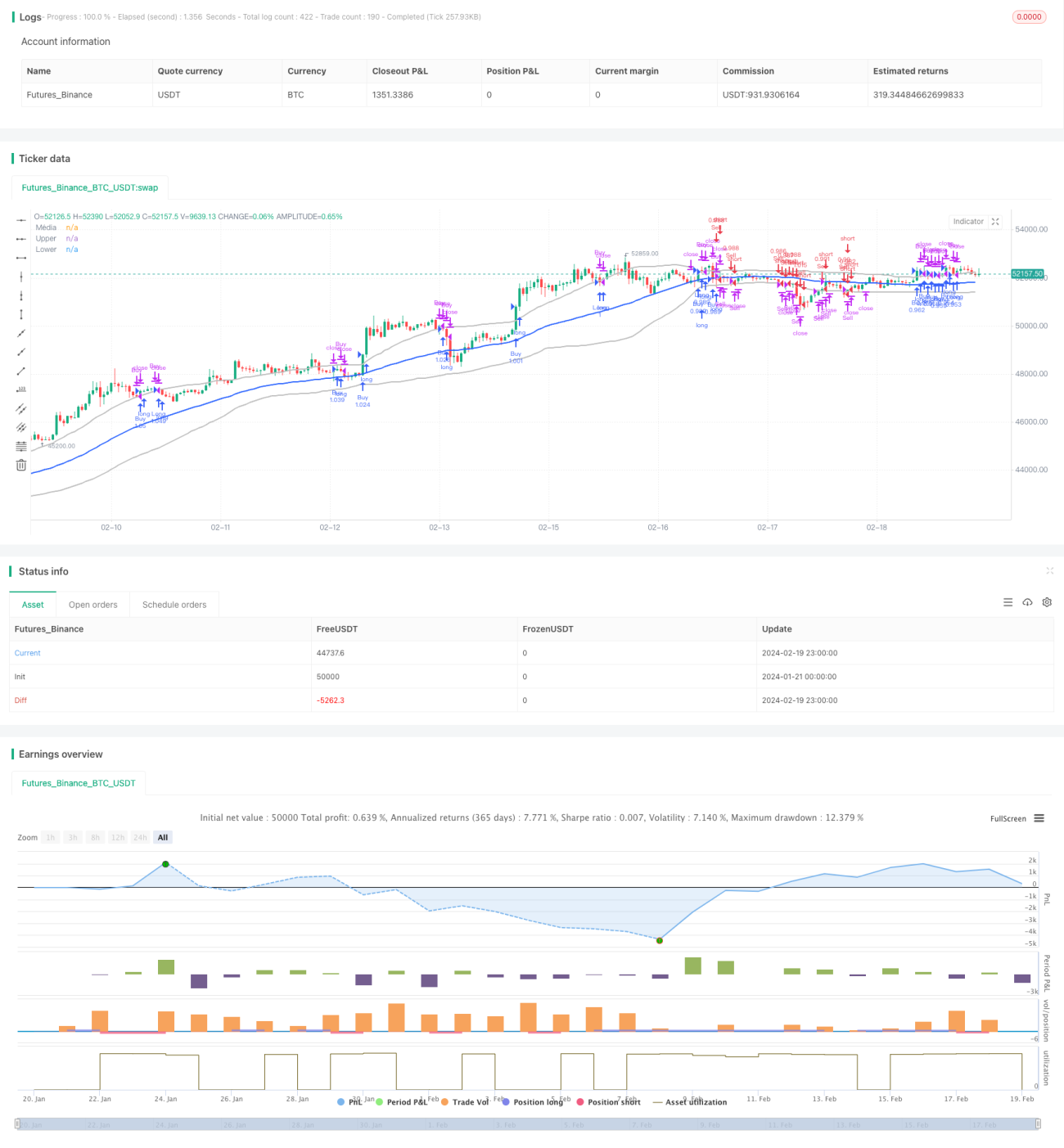
Task: Click the Média indicator legend label
Action: 46,227
